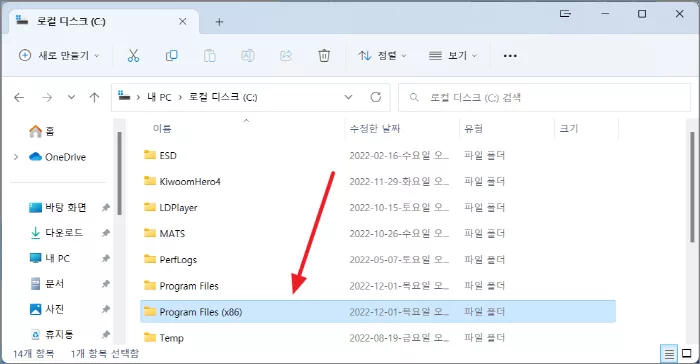Open 문서 in the sidebar
The image size is (700, 364).
pyautogui.click(x=46, y=284)
